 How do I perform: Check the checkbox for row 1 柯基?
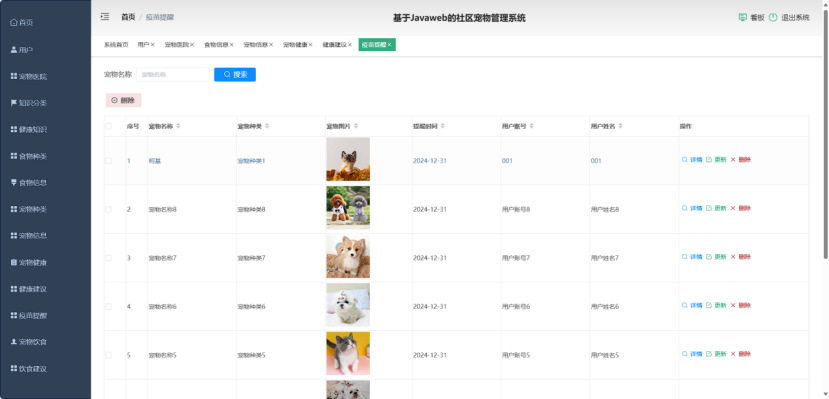click(x=108, y=161)
